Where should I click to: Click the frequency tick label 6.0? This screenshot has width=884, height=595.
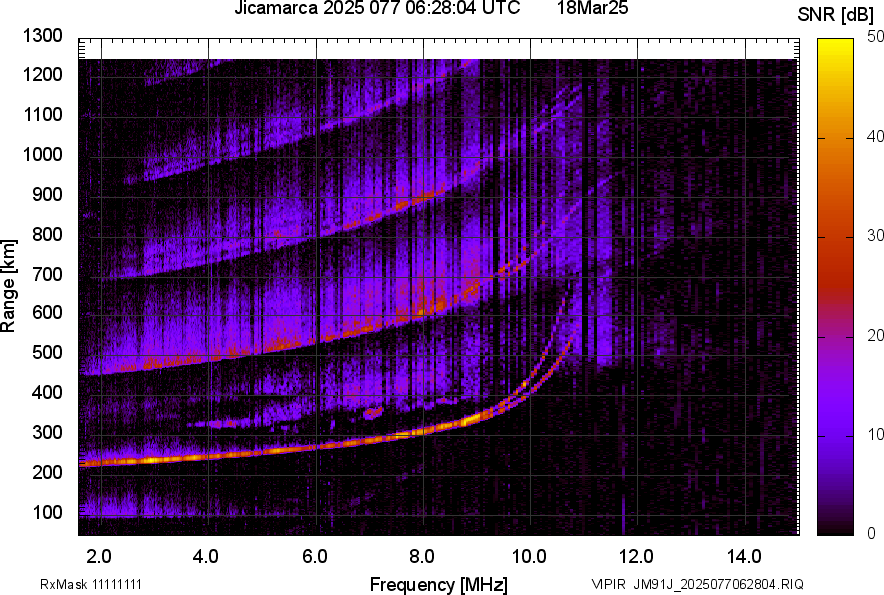[x=314, y=557]
